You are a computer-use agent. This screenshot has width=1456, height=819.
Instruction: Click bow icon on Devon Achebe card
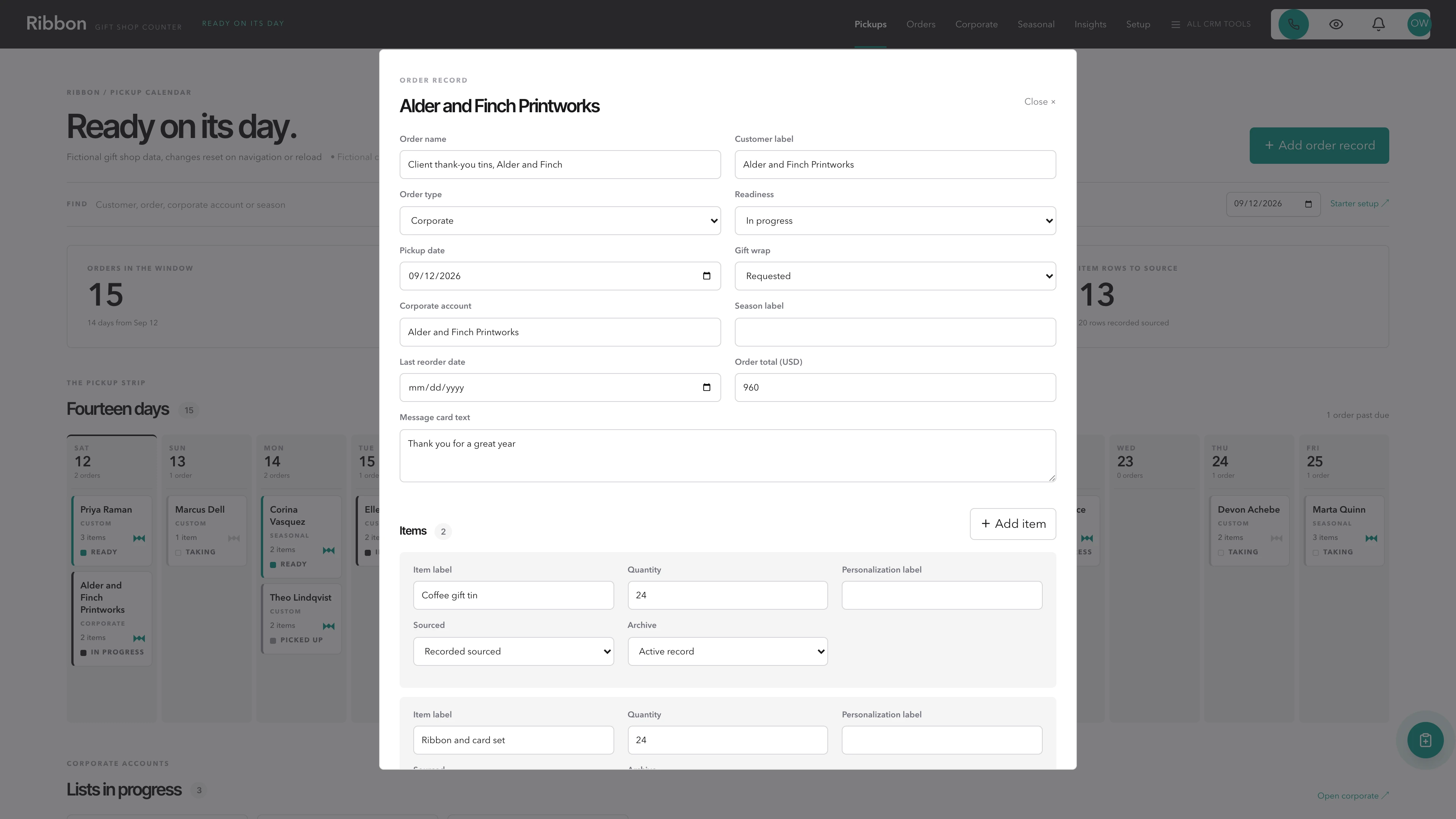click(x=1276, y=538)
